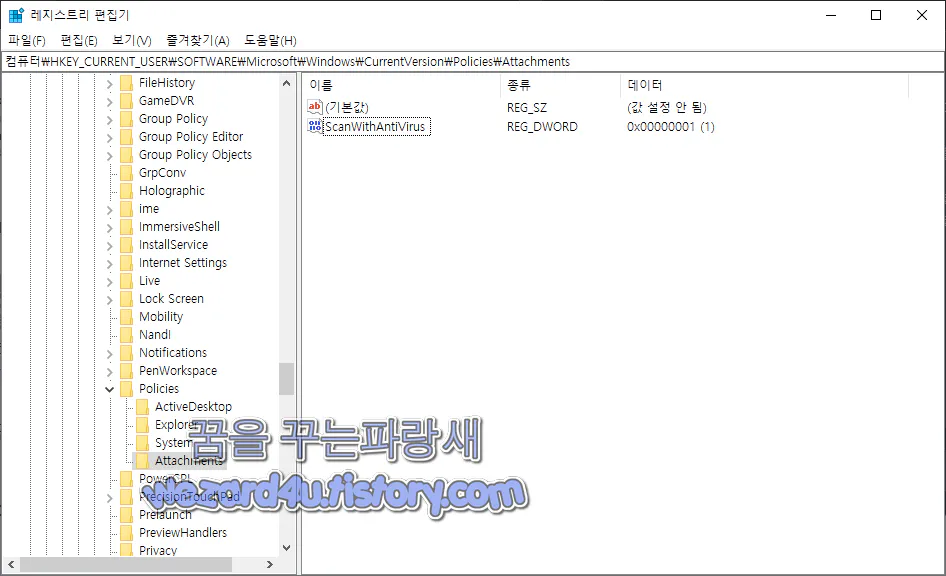The width and height of the screenshot is (946, 576).
Task: Click tree scrollbar down arrow
Action: [x=287, y=548]
